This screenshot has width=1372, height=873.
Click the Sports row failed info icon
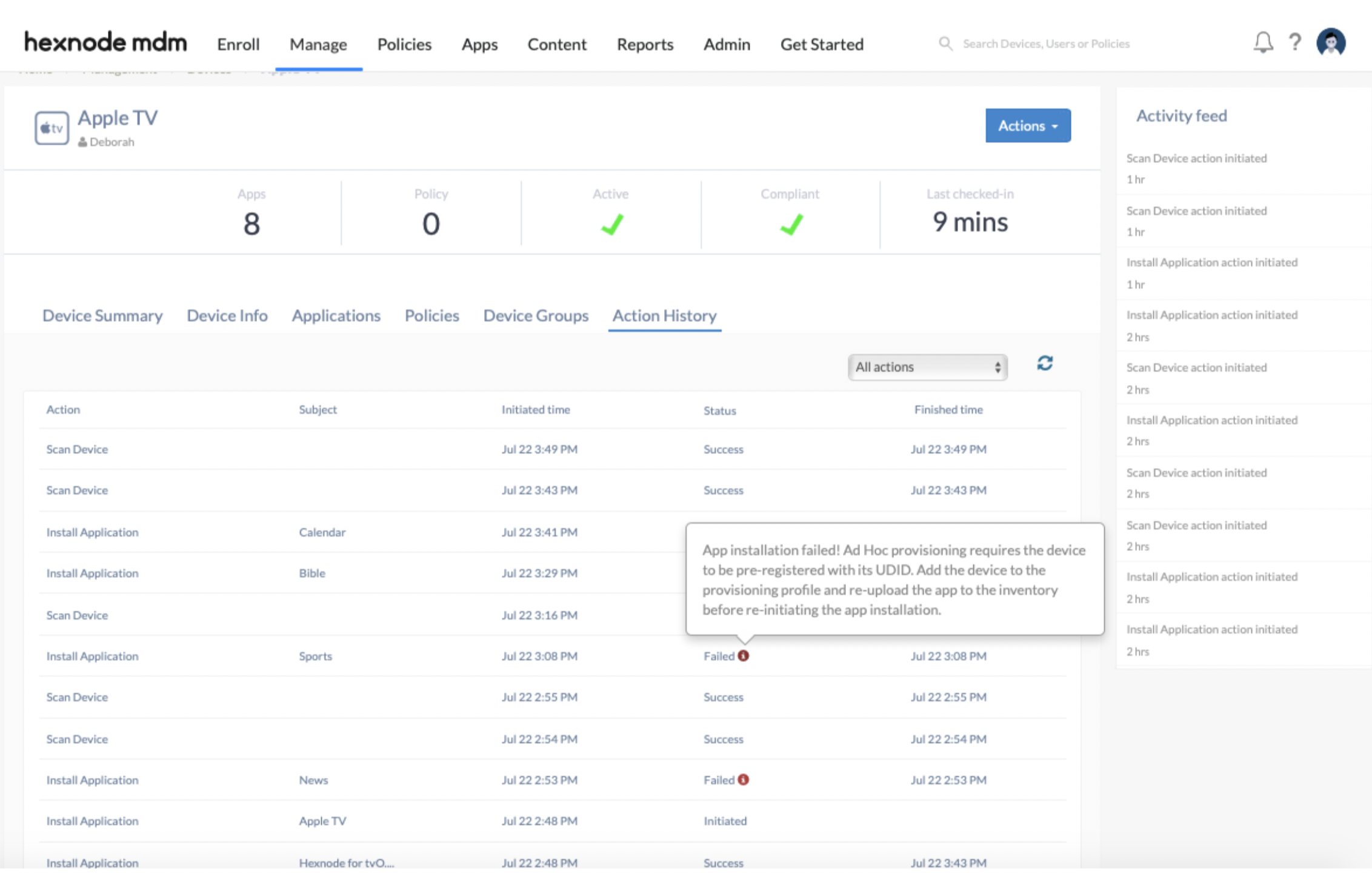(744, 655)
